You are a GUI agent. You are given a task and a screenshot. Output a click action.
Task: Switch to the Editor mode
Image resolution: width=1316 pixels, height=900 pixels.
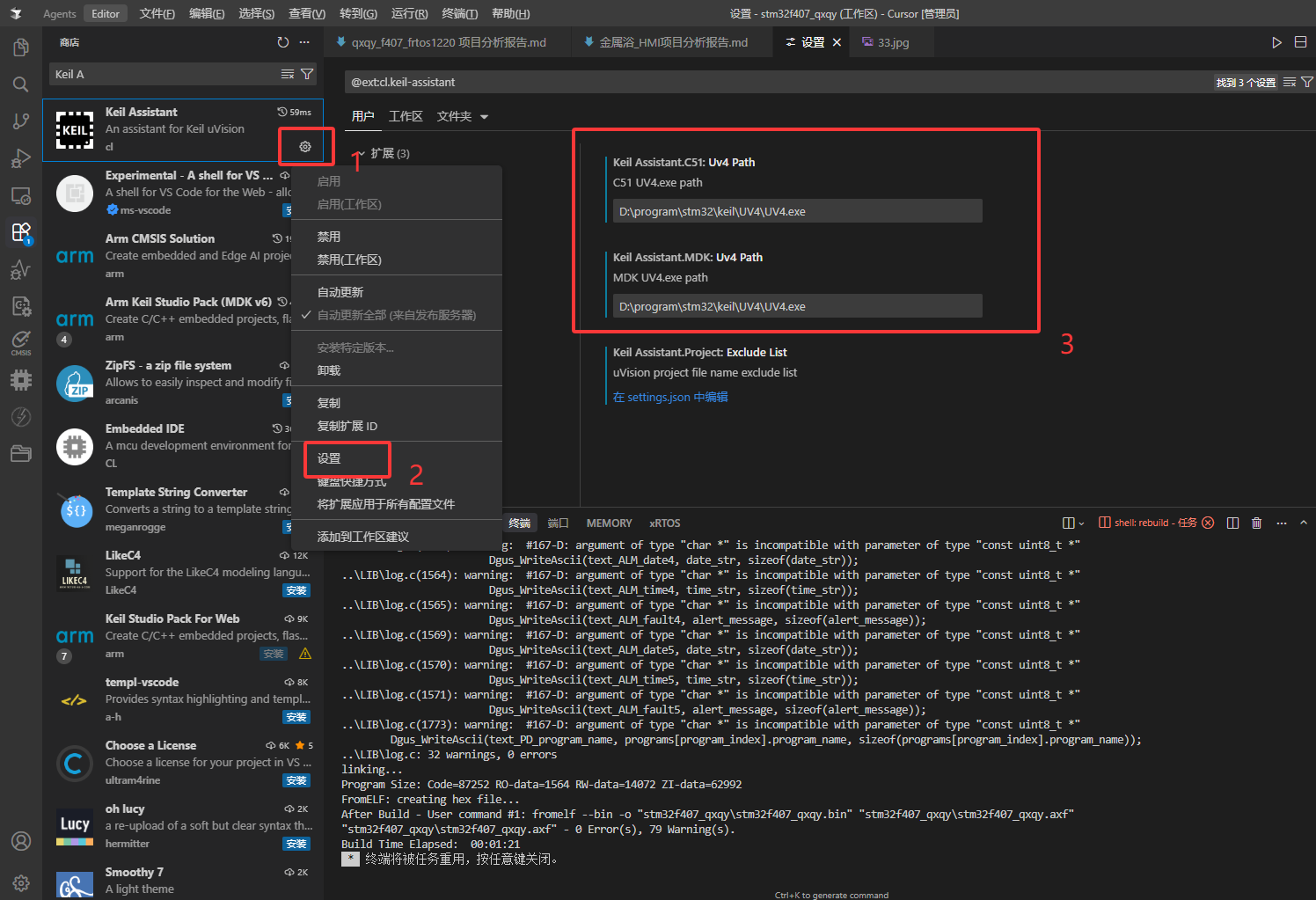point(106,14)
